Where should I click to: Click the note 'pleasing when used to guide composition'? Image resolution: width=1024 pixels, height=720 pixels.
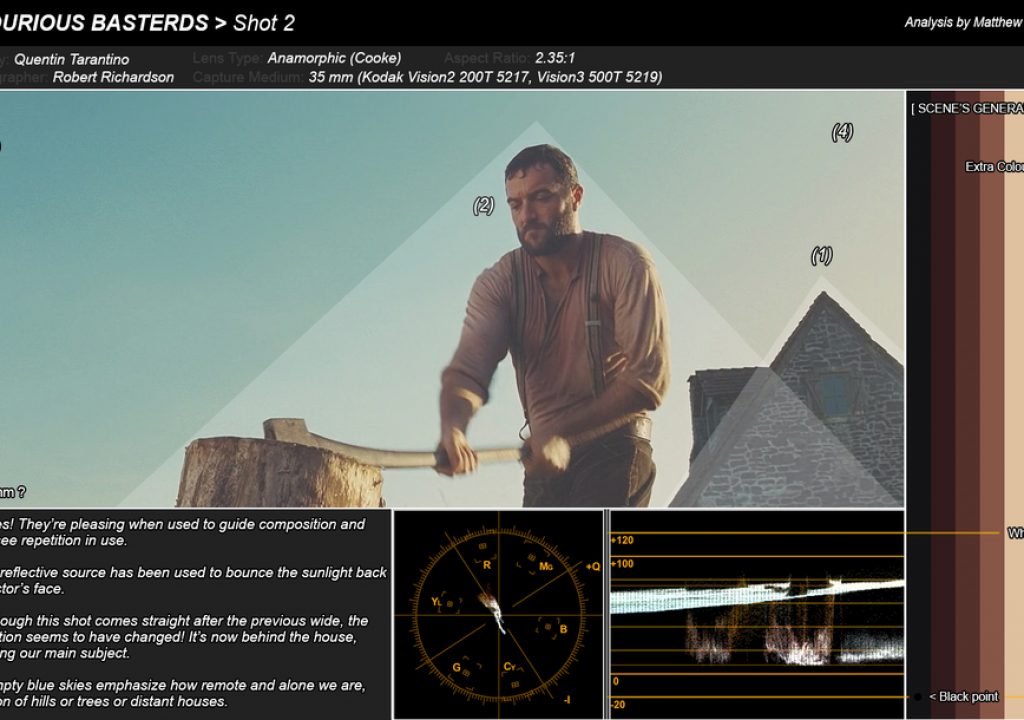[x=183, y=532]
